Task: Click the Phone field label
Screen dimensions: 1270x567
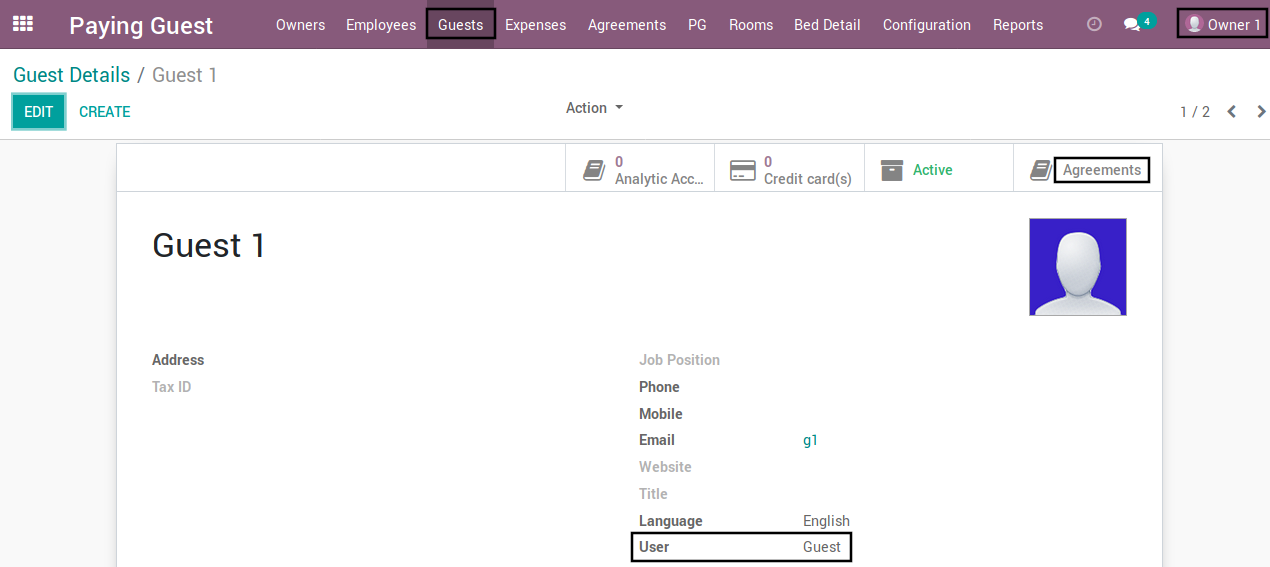Action: 659,387
